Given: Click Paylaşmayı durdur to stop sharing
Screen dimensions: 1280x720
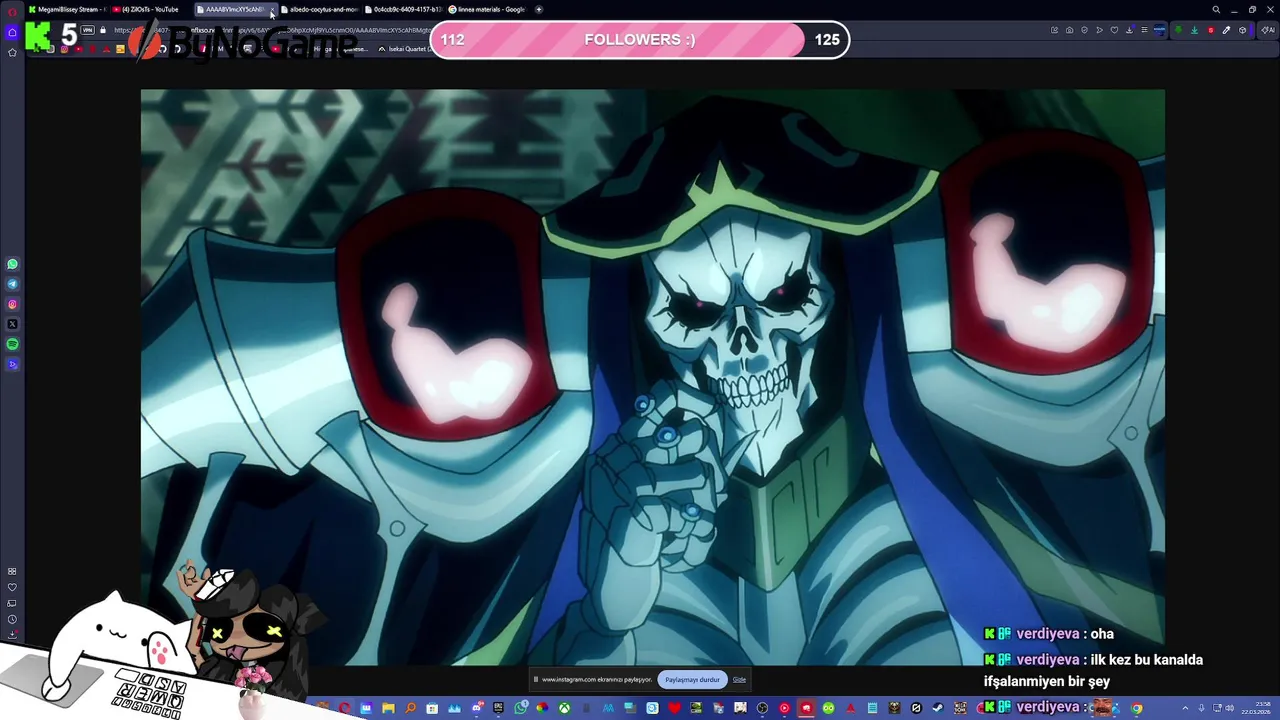Looking at the screenshot, I should (692, 680).
